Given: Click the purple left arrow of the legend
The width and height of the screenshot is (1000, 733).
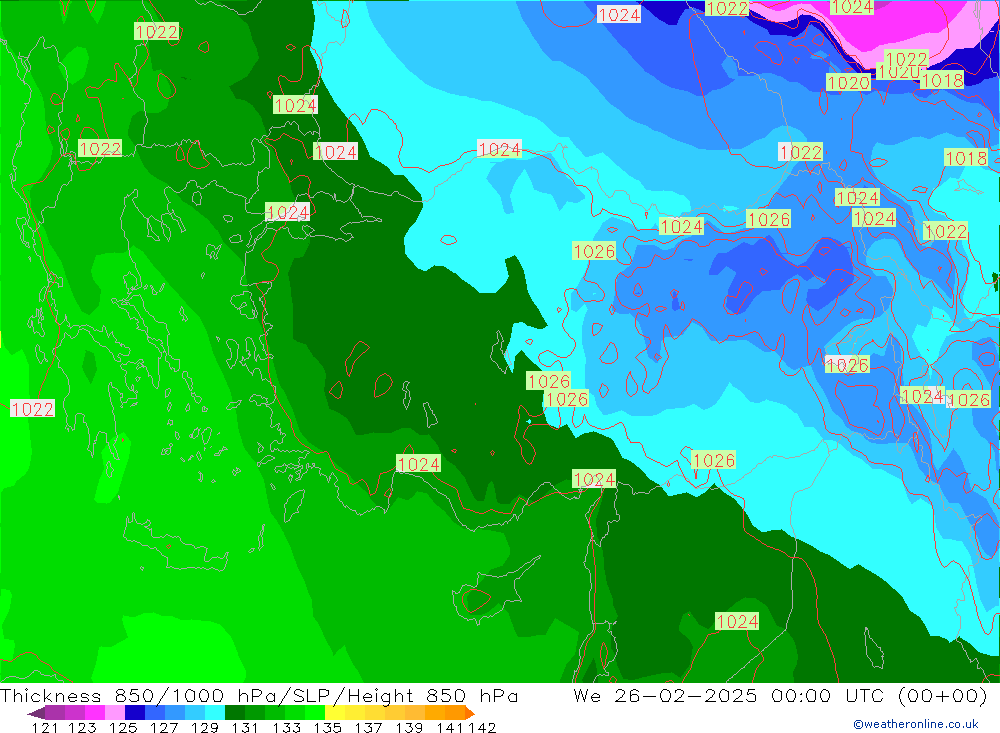Looking at the screenshot, I should pyautogui.click(x=36, y=713).
